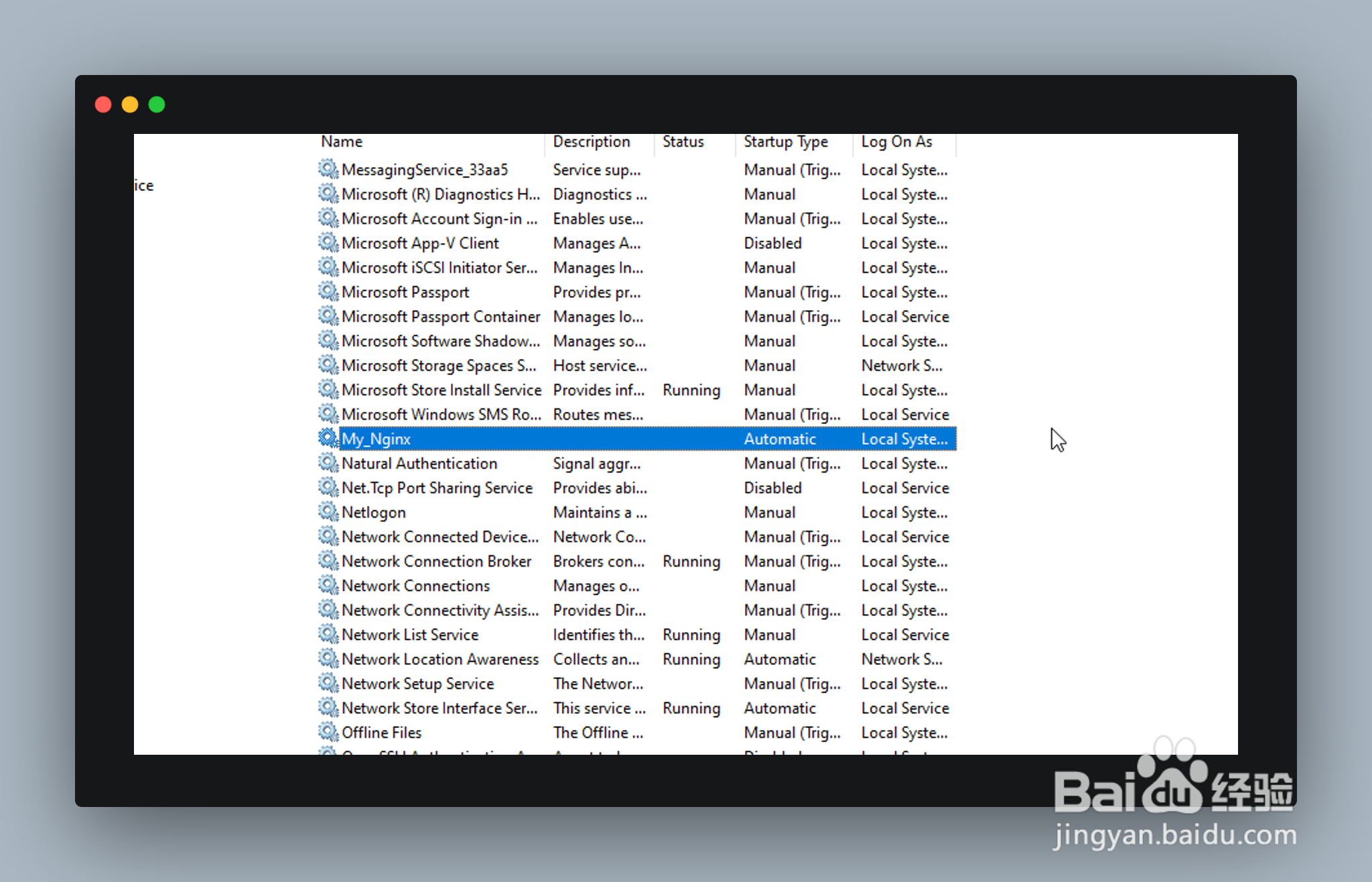Click gear icon next to Netlogon
The height and width of the screenshot is (882, 1372).
(328, 512)
